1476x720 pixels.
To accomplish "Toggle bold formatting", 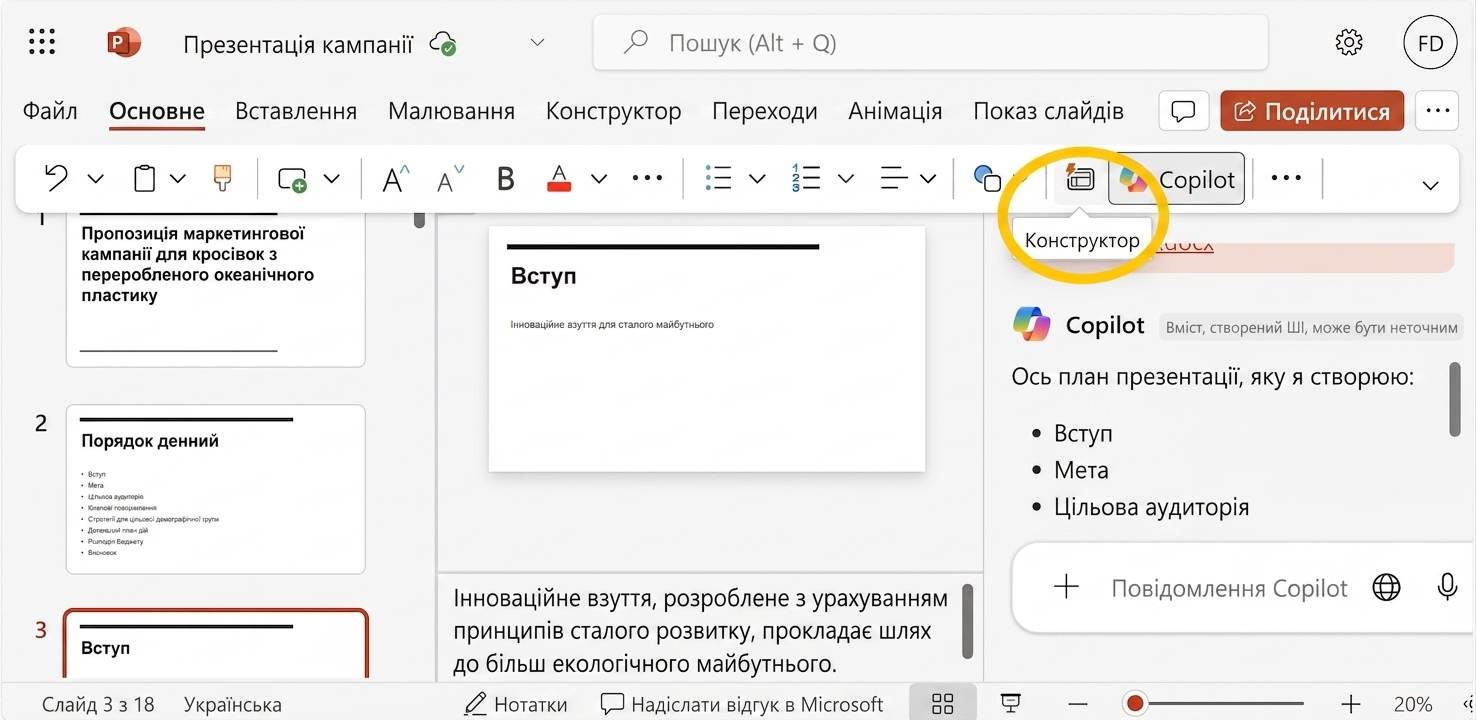I will point(505,179).
